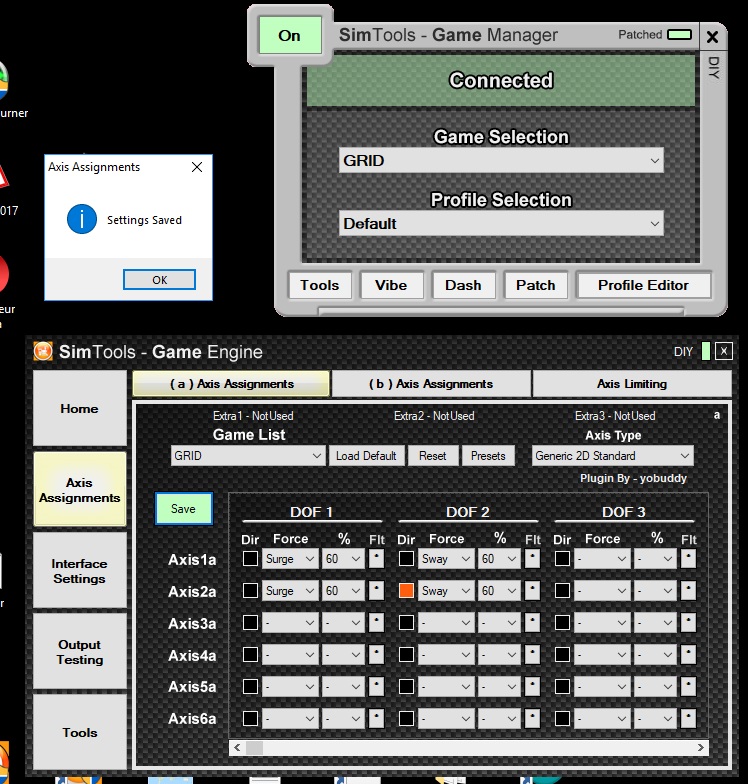Image resolution: width=748 pixels, height=784 pixels.
Task: Click the Load Default button
Action: [x=366, y=456]
